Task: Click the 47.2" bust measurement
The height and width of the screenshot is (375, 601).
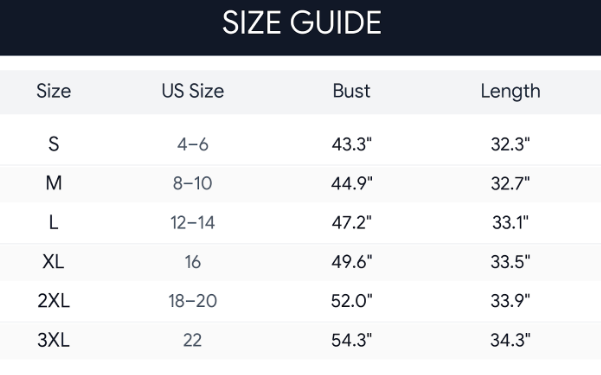Action: (352, 222)
